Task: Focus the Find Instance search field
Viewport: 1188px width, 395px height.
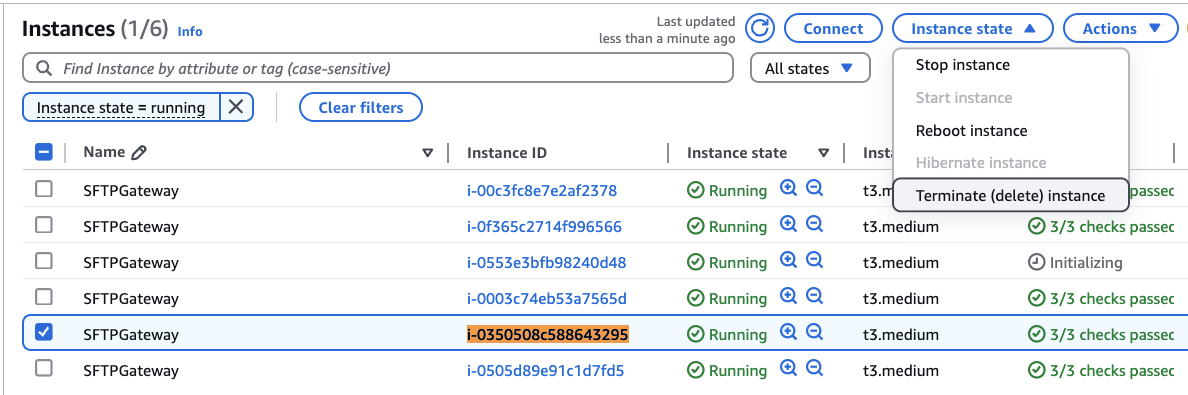Action: (378, 68)
